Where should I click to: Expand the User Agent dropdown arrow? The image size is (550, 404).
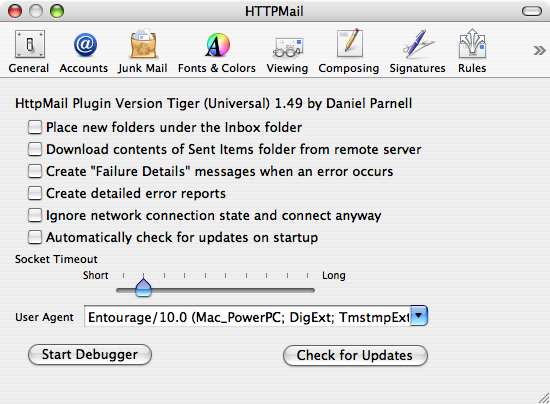pyautogui.click(x=419, y=316)
